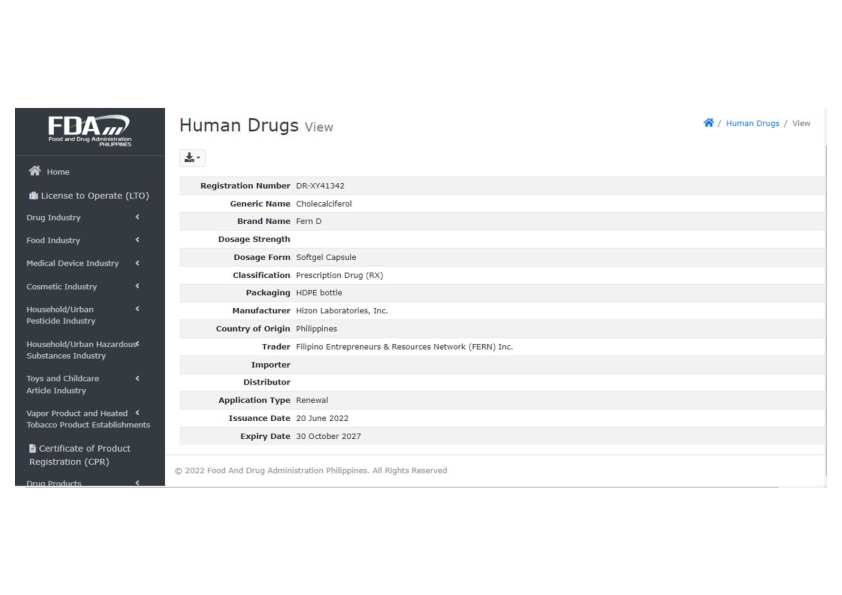Click generic name Cholecalciferol

coord(324,204)
